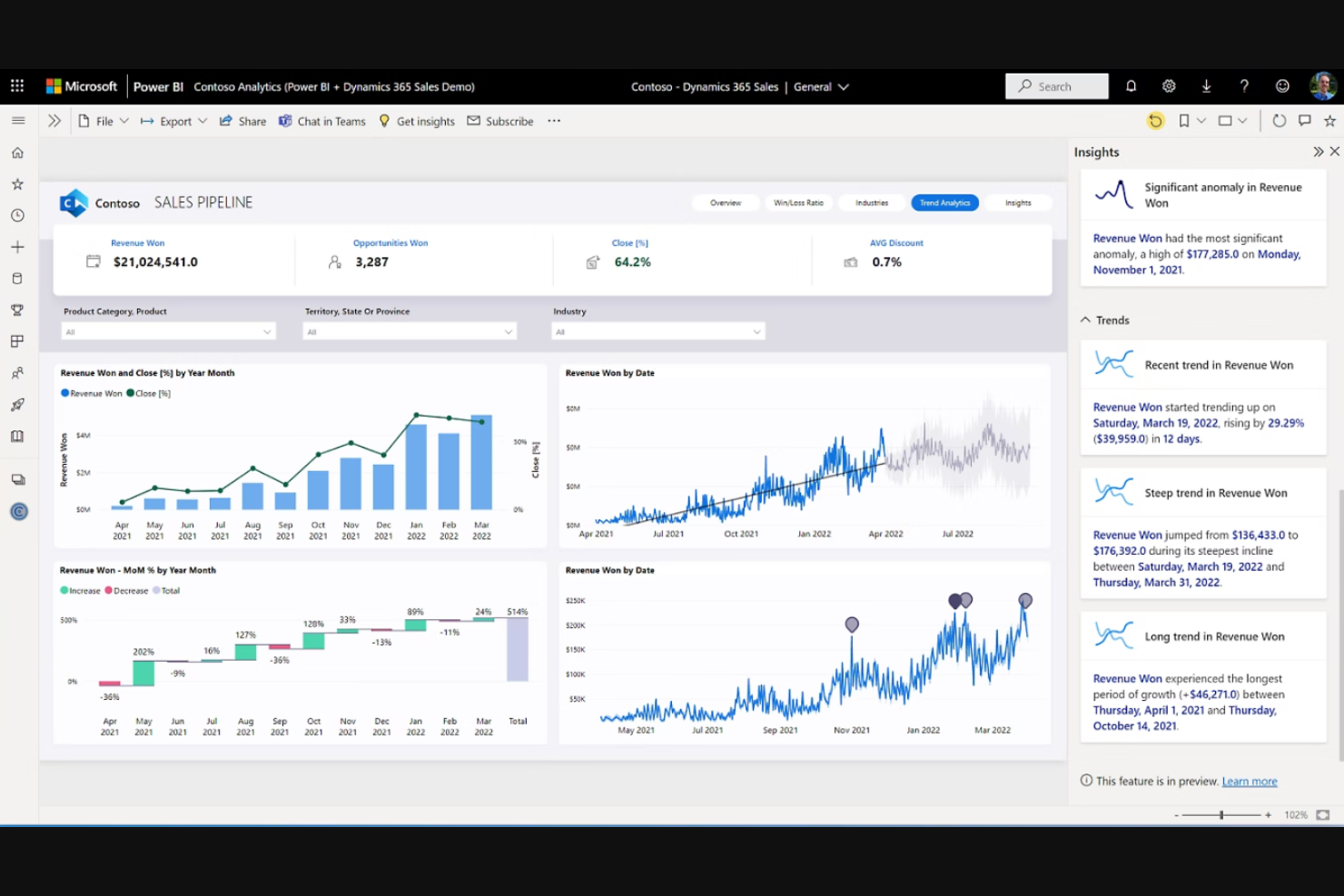Click the Learn more link
This screenshot has width=1344, height=896.
(1250, 782)
